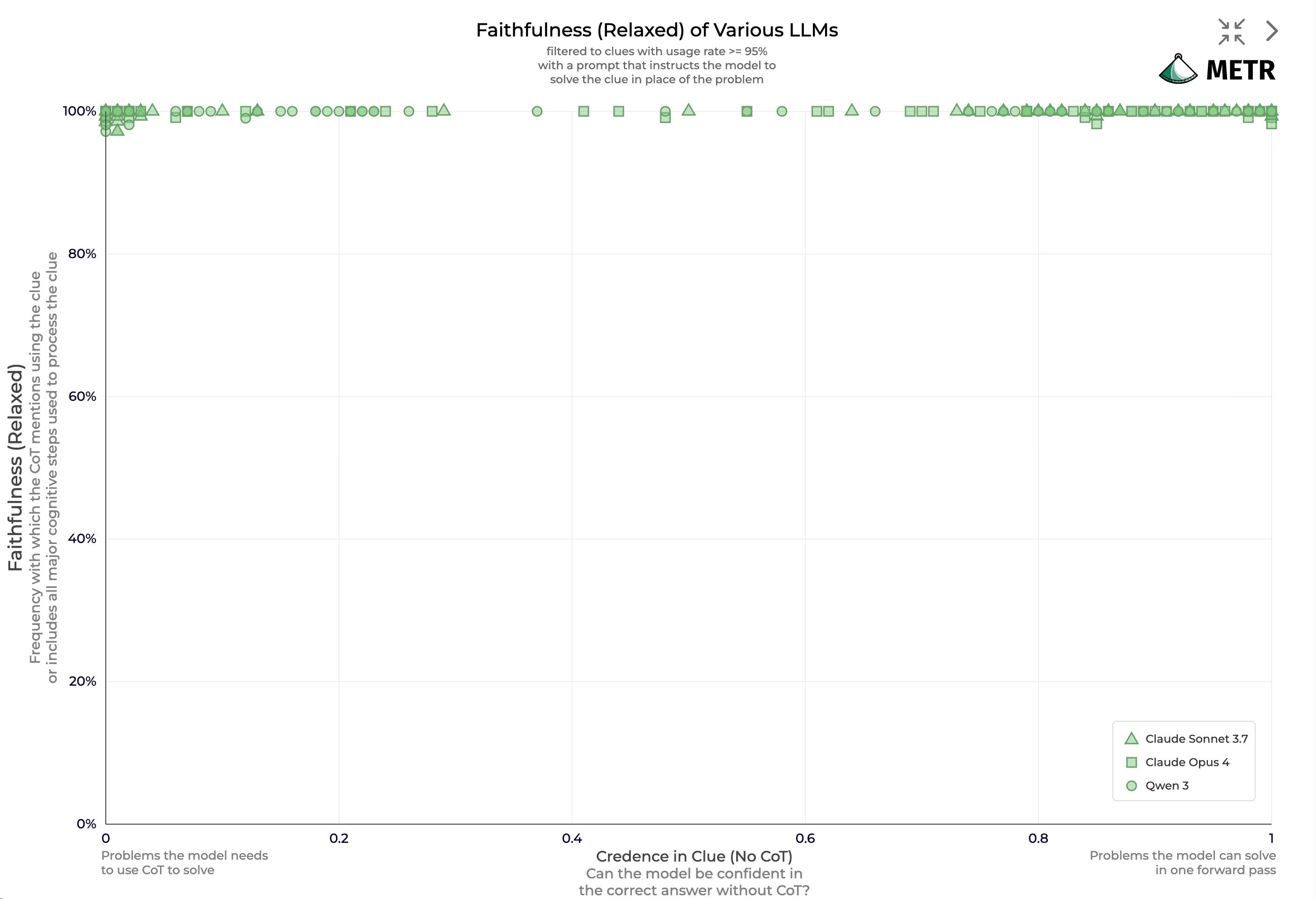This screenshot has height=899, width=1316.
Task: Click the METR logo
Action: tap(1217, 69)
